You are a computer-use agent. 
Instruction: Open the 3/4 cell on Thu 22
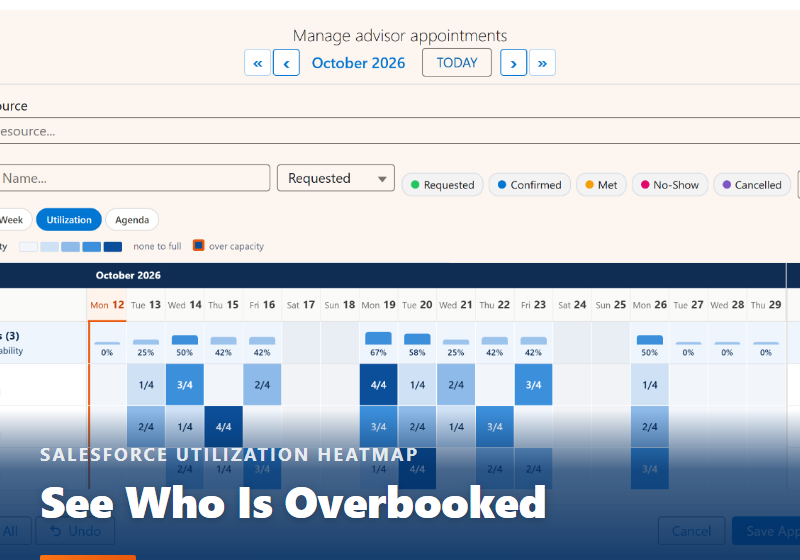[x=495, y=426]
